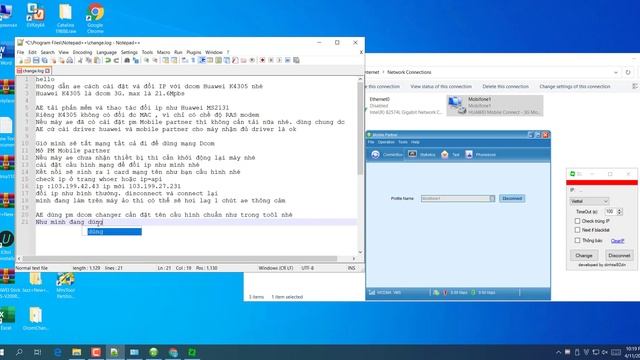Viewport: 640px width, 360px height.
Task: Click the Zoom In icon in Notepad++ toolbar
Action: tap(146, 60)
